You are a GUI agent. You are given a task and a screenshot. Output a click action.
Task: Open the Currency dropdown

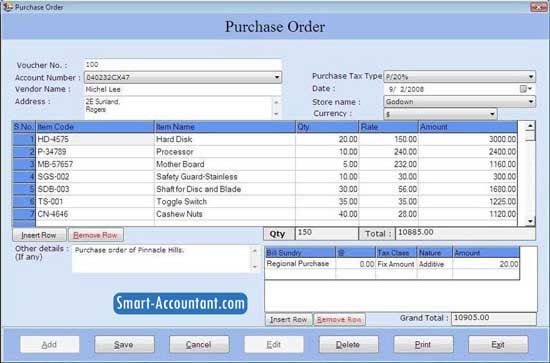click(x=492, y=114)
